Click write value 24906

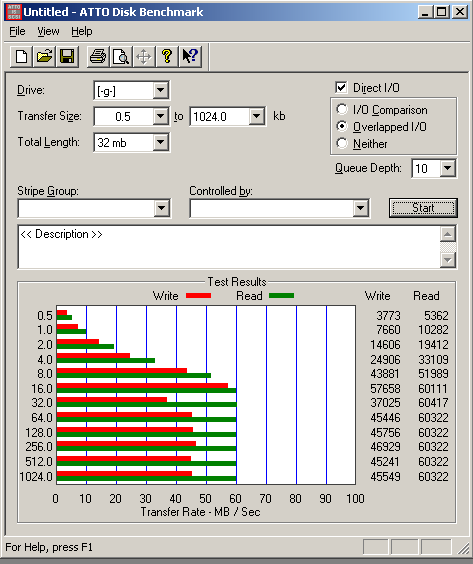385,359
